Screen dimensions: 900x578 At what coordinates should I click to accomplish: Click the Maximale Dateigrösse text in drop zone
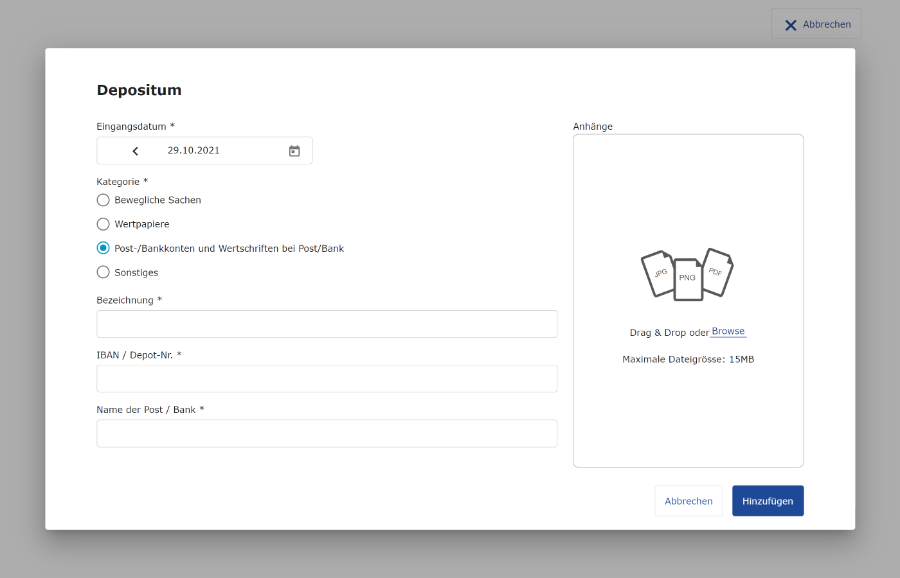[x=688, y=359]
